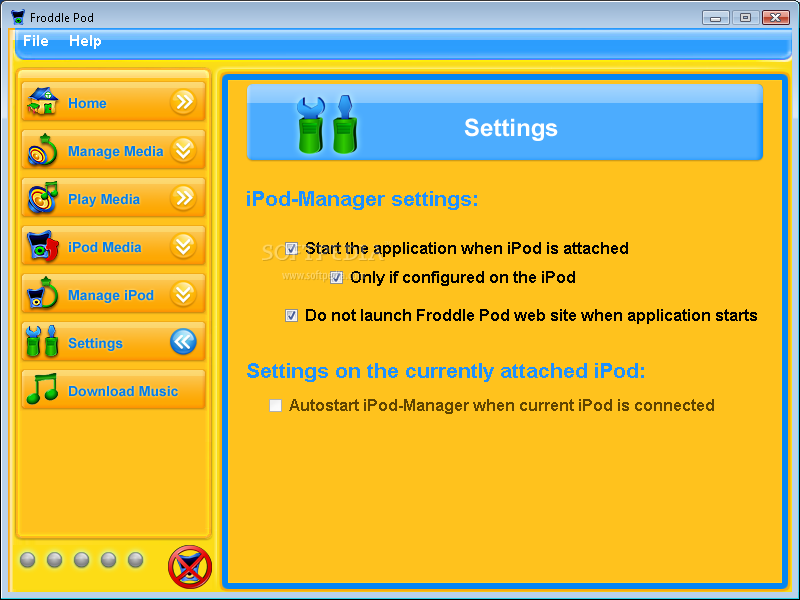
Task: Open the Manage iPod label
Action: coord(111,295)
